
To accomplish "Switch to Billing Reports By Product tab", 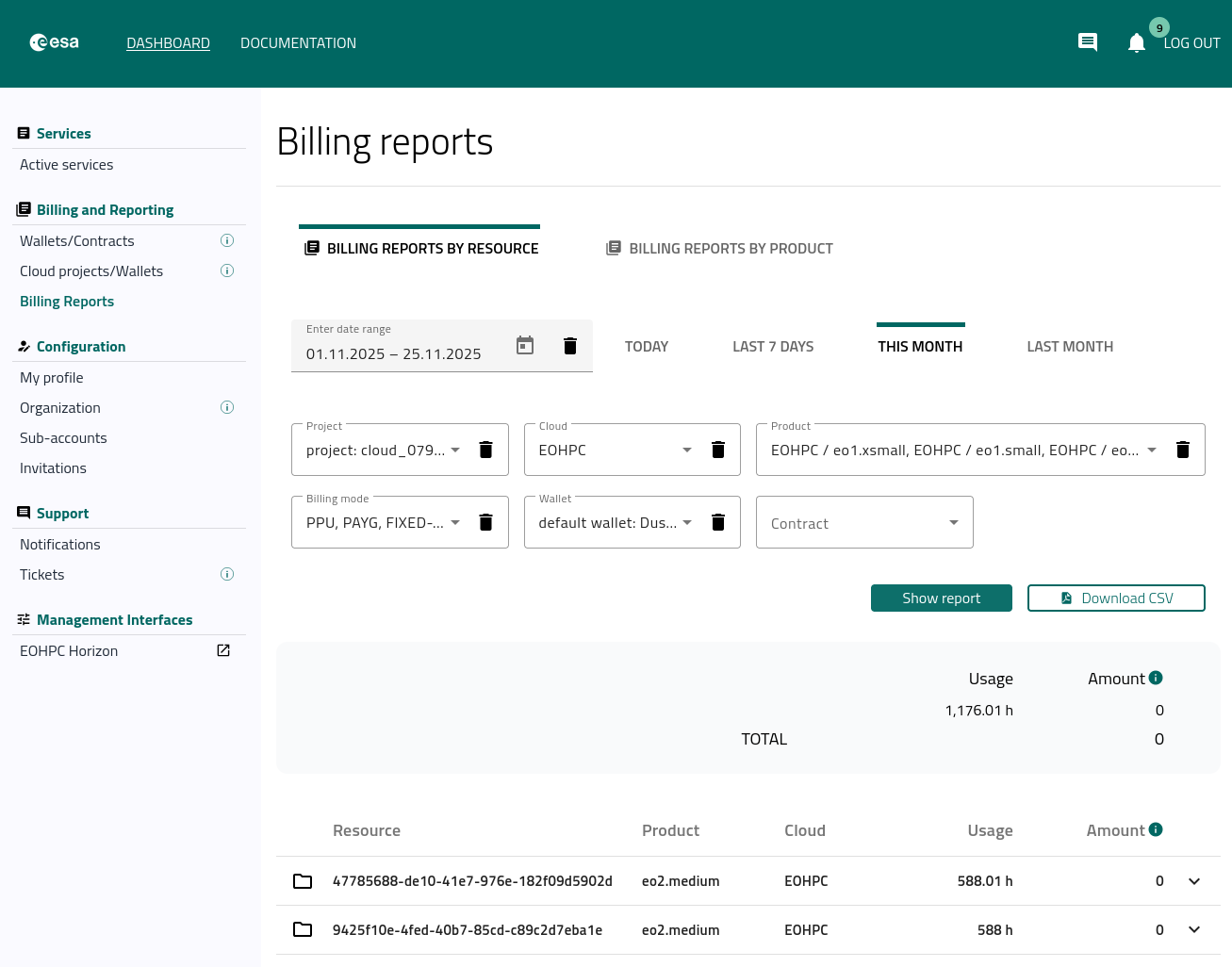I will coord(720,249).
